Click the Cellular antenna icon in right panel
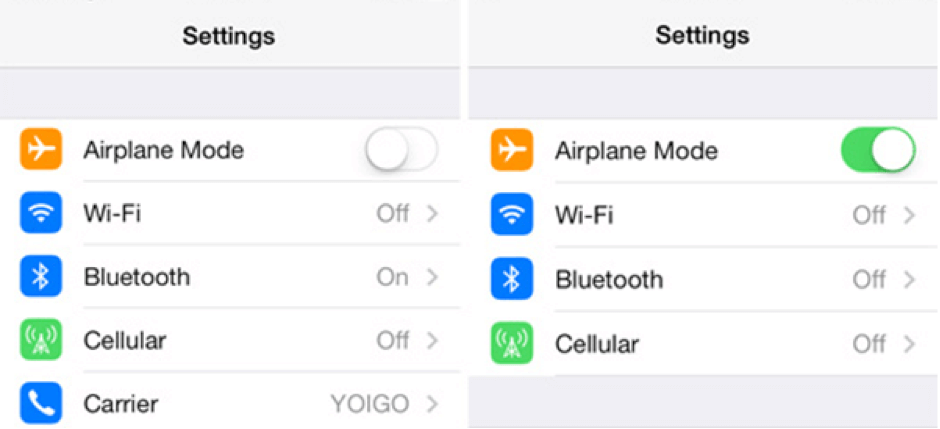940x429 pixels. pos(512,343)
